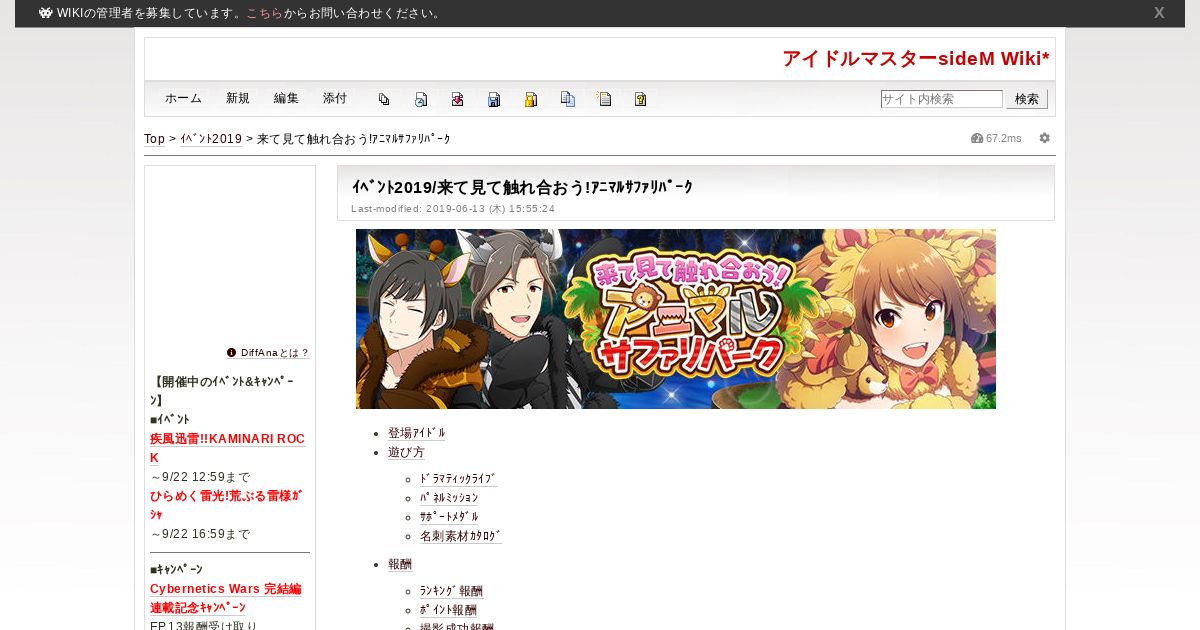Open the 名刺素材ｶﾀﾛｸﾞ contents link
The height and width of the screenshot is (630, 1200).
pos(461,536)
